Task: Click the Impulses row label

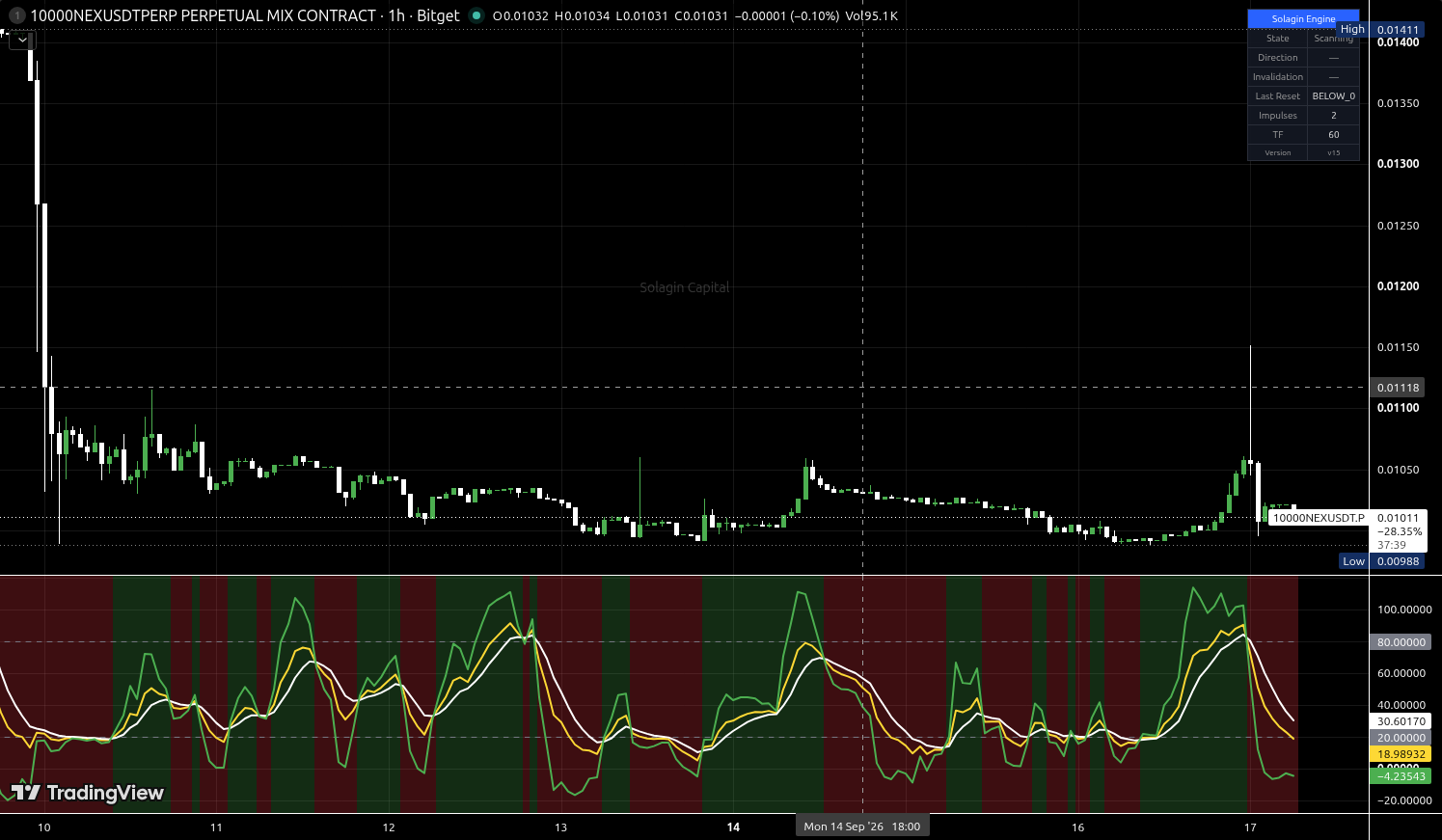Action: [1278, 116]
